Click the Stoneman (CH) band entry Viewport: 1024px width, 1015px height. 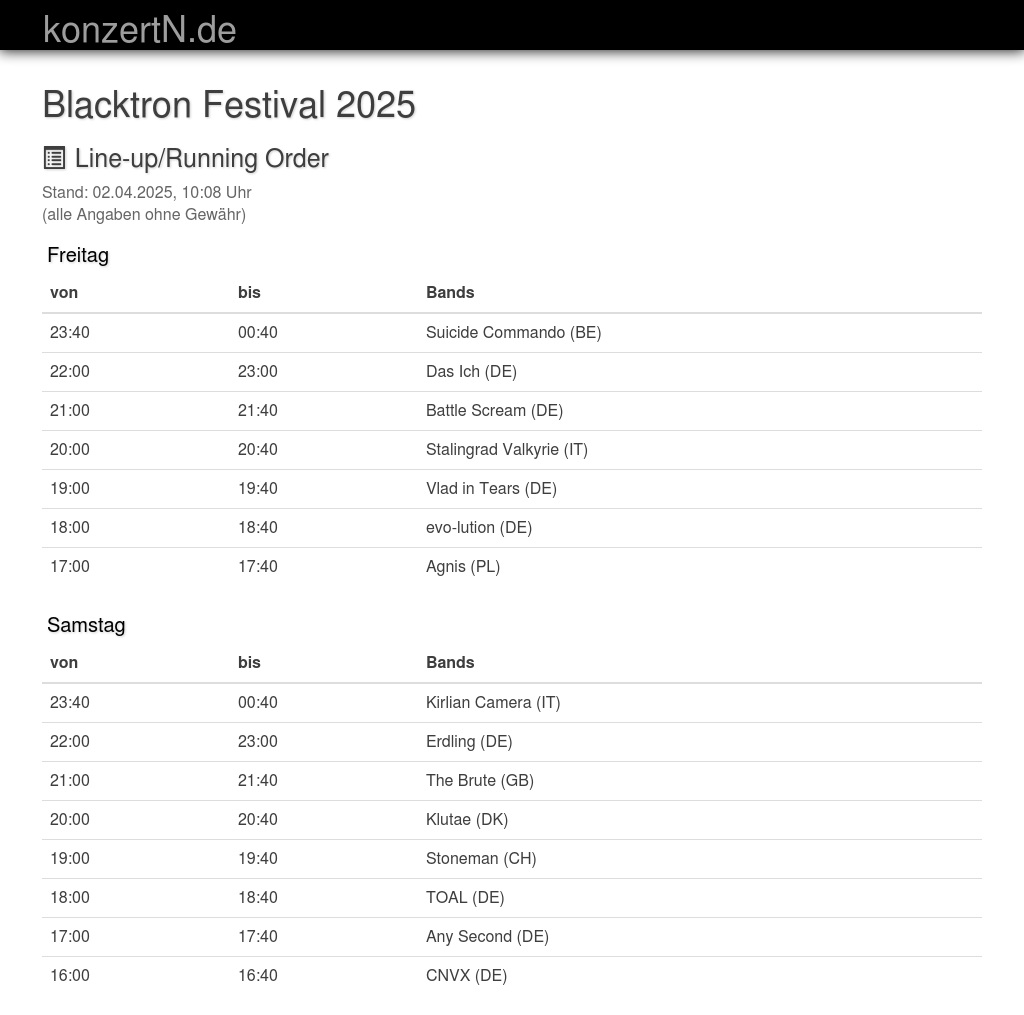[481, 859]
